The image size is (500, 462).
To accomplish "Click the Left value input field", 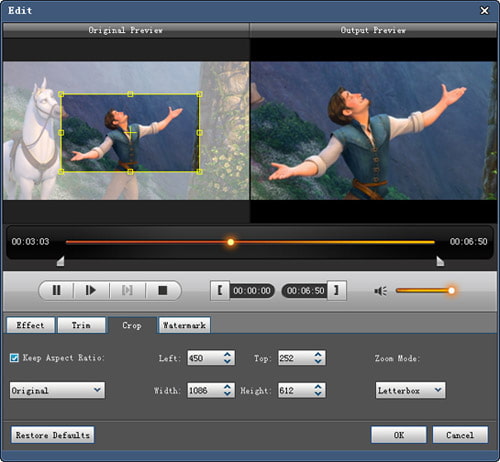I will (205, 358).
